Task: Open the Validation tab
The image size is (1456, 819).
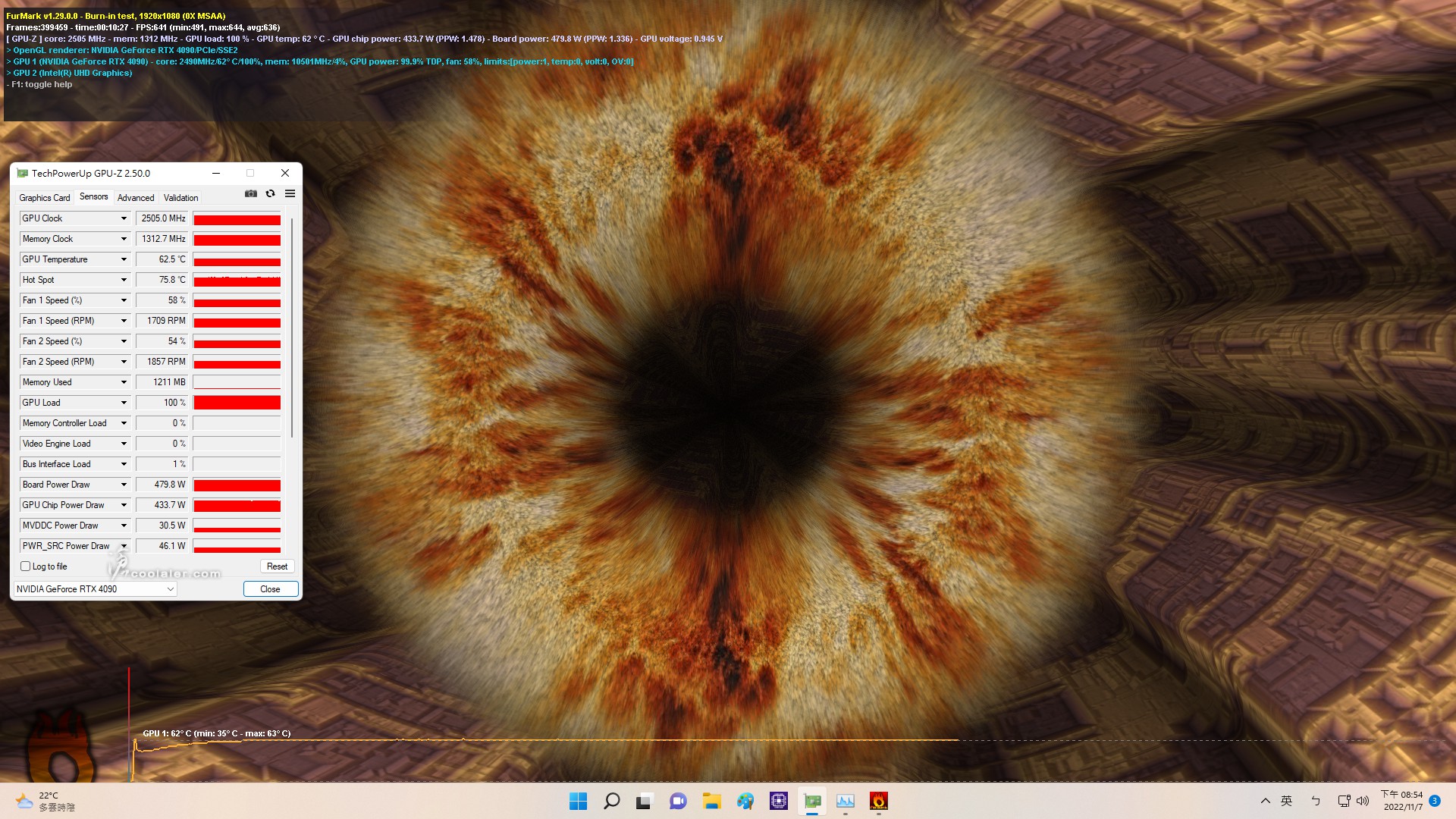Action: (181, 198)
